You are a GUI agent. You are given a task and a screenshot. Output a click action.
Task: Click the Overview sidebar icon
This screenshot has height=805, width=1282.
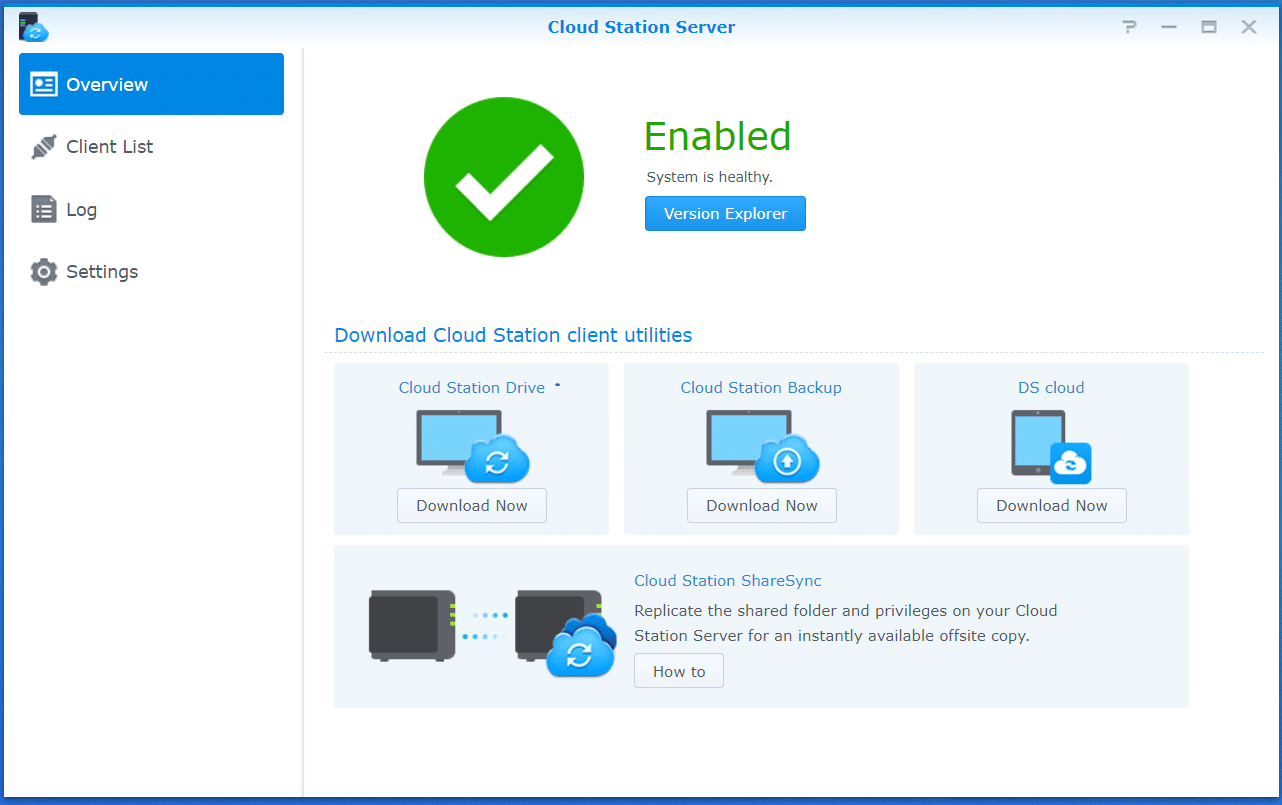(x=43, y=85)
